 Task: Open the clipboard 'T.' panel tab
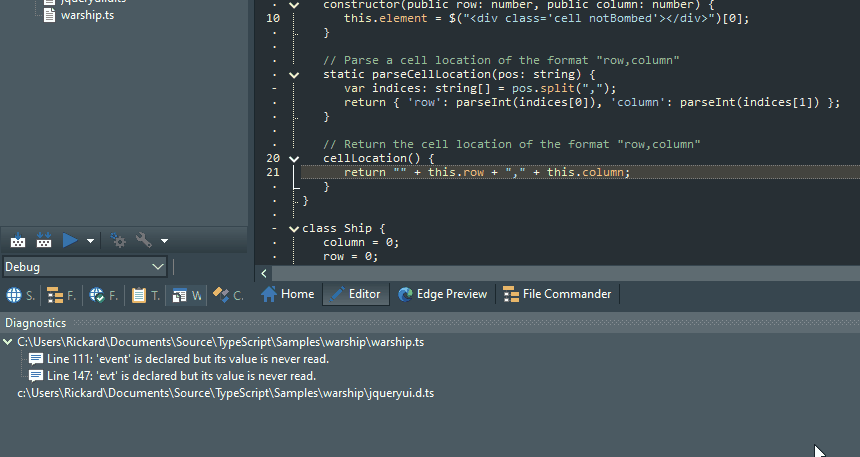145,295
